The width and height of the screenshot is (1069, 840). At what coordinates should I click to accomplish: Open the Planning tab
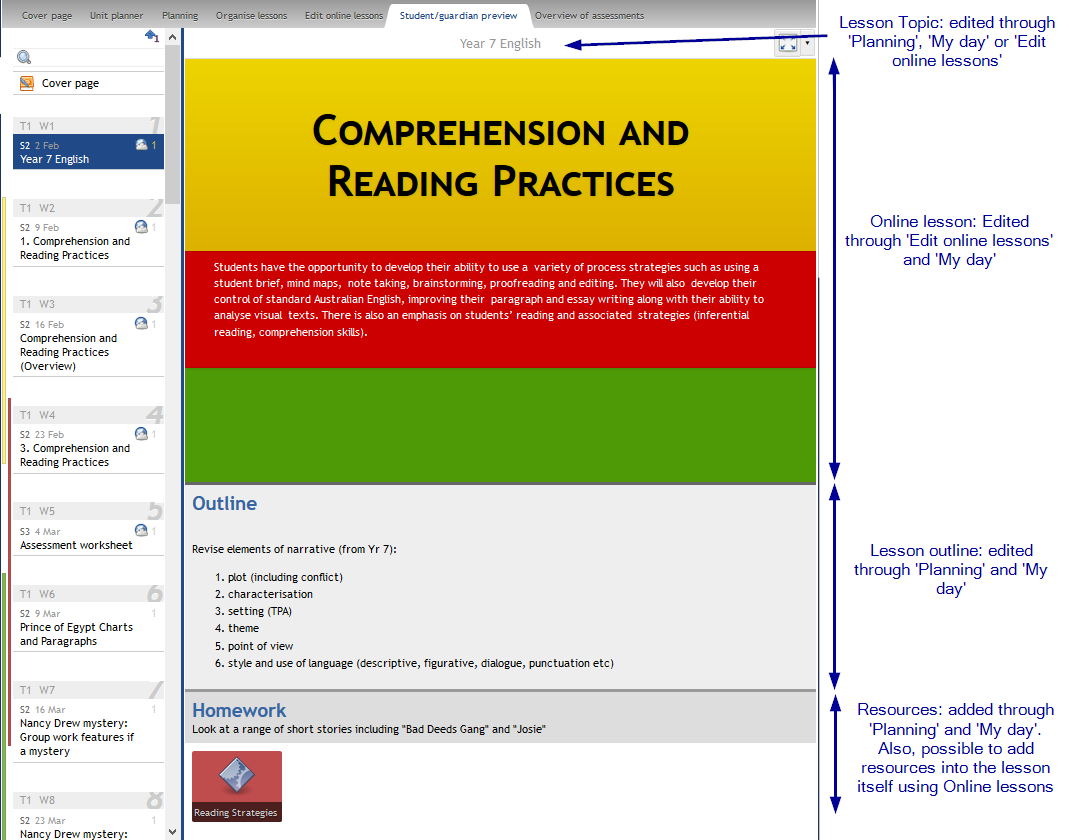[x=179, y=15]
